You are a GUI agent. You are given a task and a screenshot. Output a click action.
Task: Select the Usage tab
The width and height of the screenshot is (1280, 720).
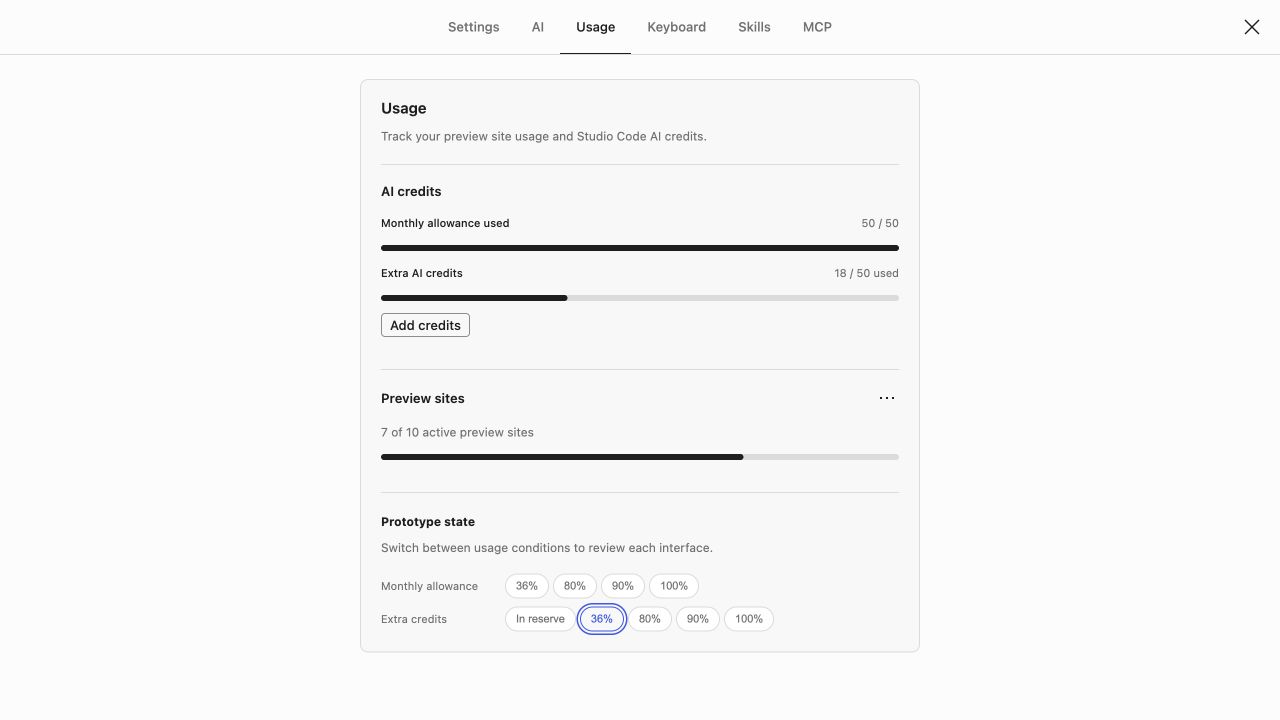click(595, 27)
